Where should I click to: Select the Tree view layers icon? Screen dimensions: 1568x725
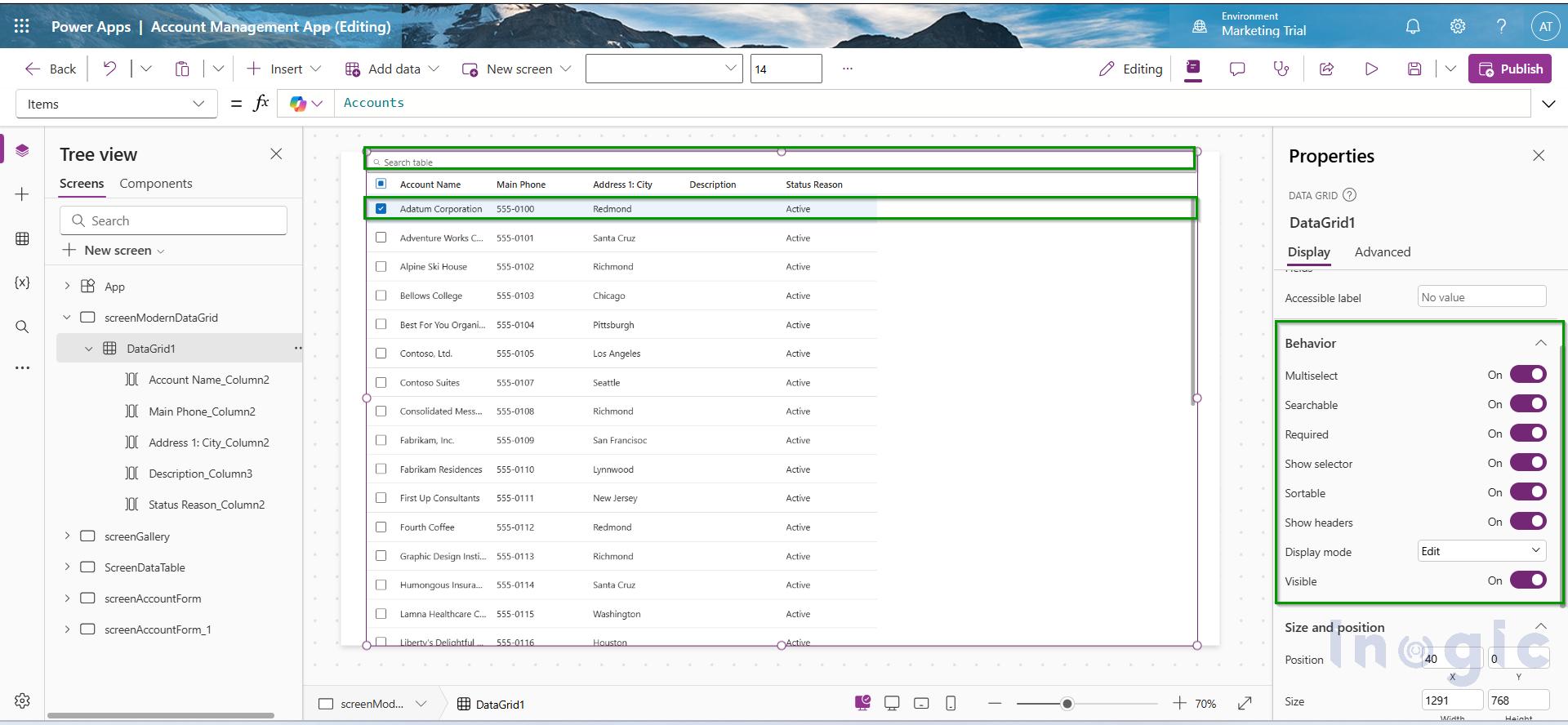coord(22,150)
